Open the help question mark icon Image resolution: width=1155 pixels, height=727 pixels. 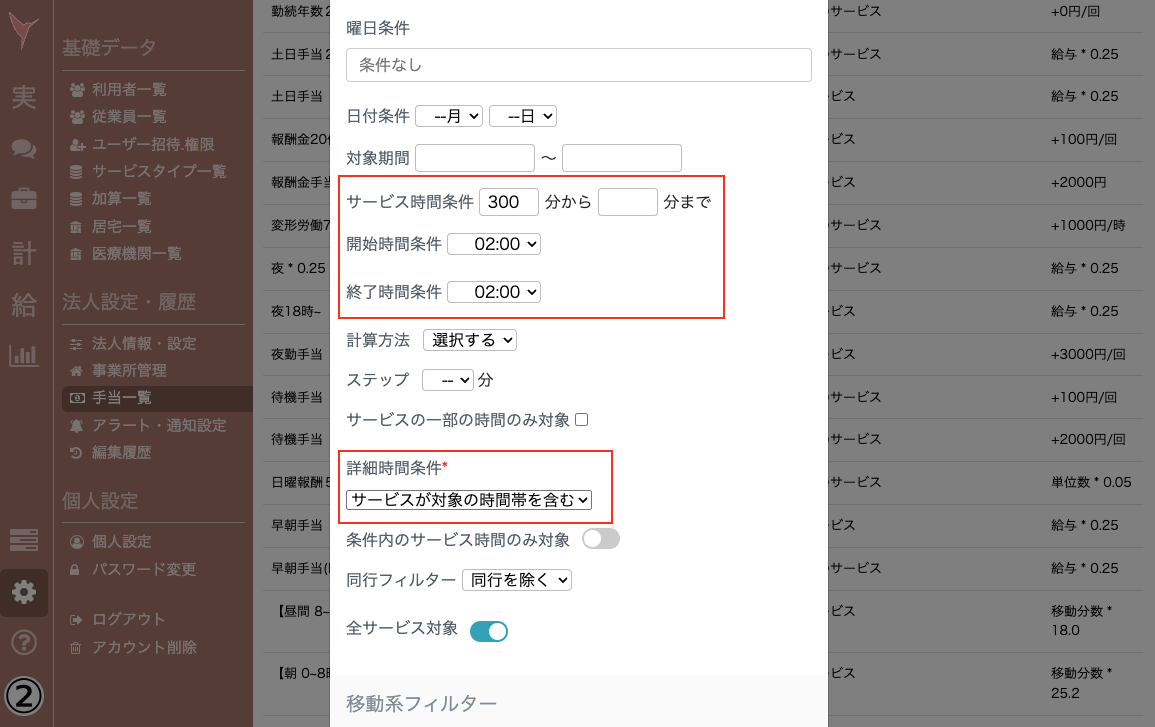tap(24, 643)
